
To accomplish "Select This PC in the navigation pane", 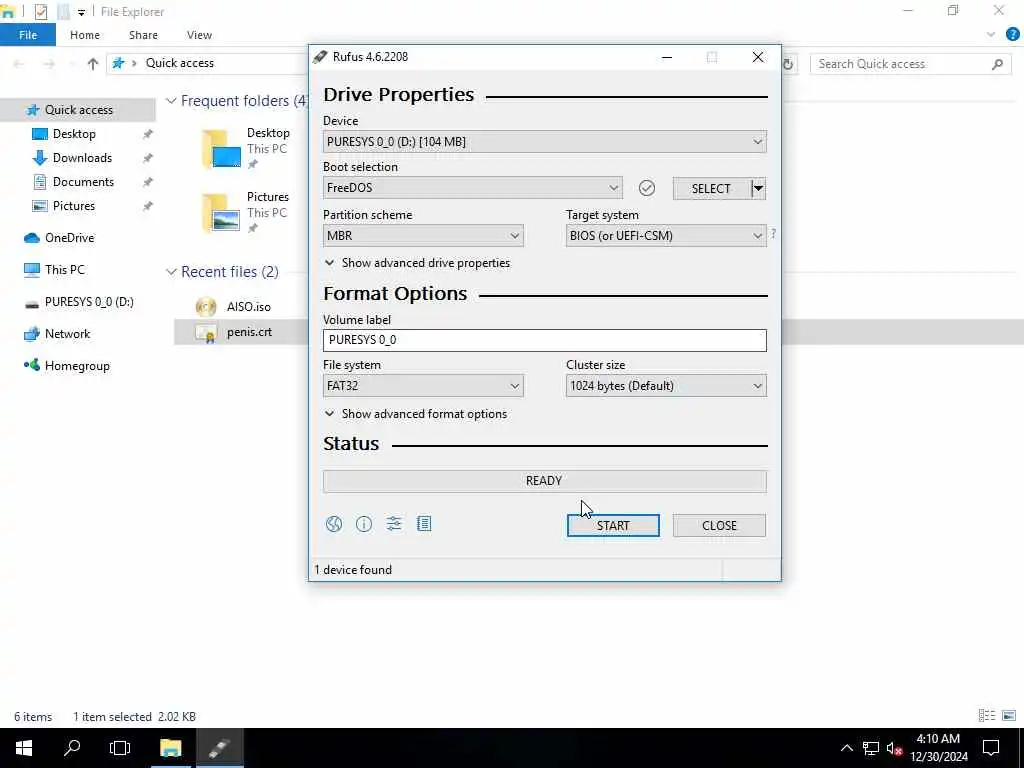I will click(x=65, y=270).
